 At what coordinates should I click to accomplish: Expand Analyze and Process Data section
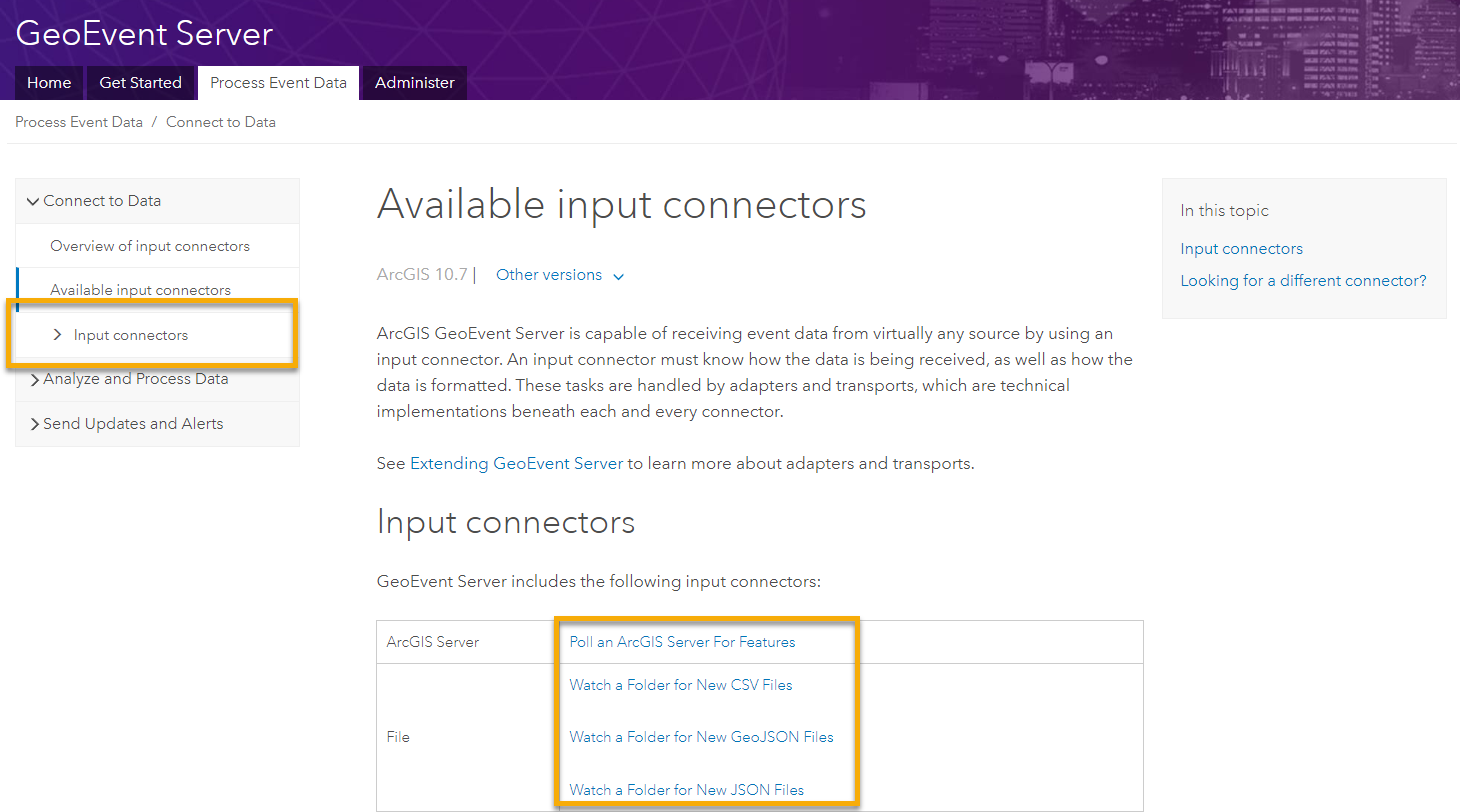click(x=35, y=380)
